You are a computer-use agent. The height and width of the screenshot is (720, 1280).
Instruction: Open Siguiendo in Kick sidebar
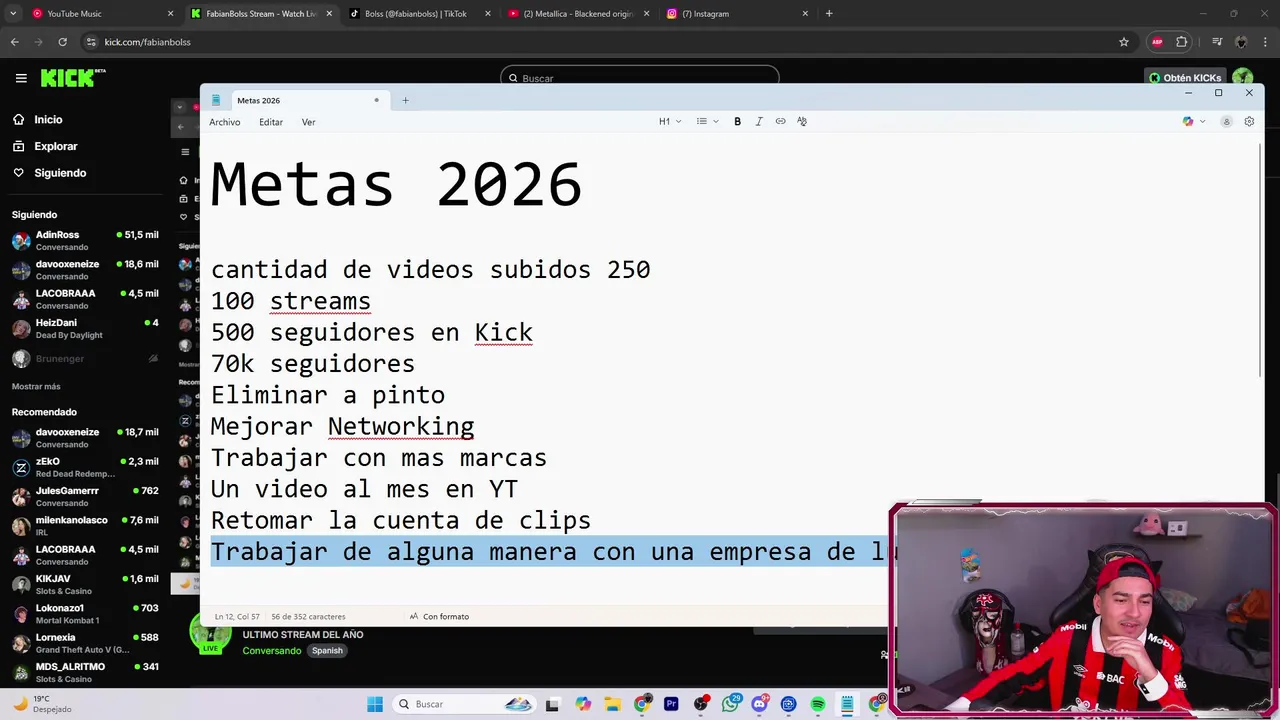[60, 173]
